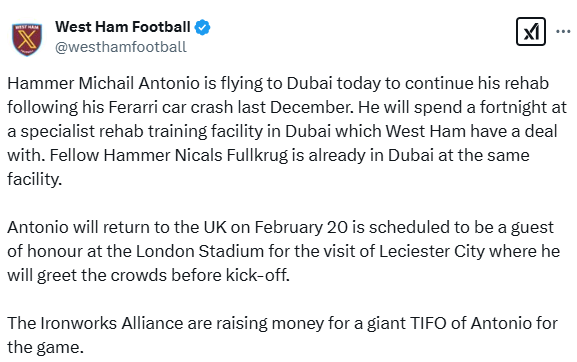The height and width of the screenshot is (362, 577).
Task: Click the Ironworks Alliance TIFO paragraph
Action: [282, 335]
